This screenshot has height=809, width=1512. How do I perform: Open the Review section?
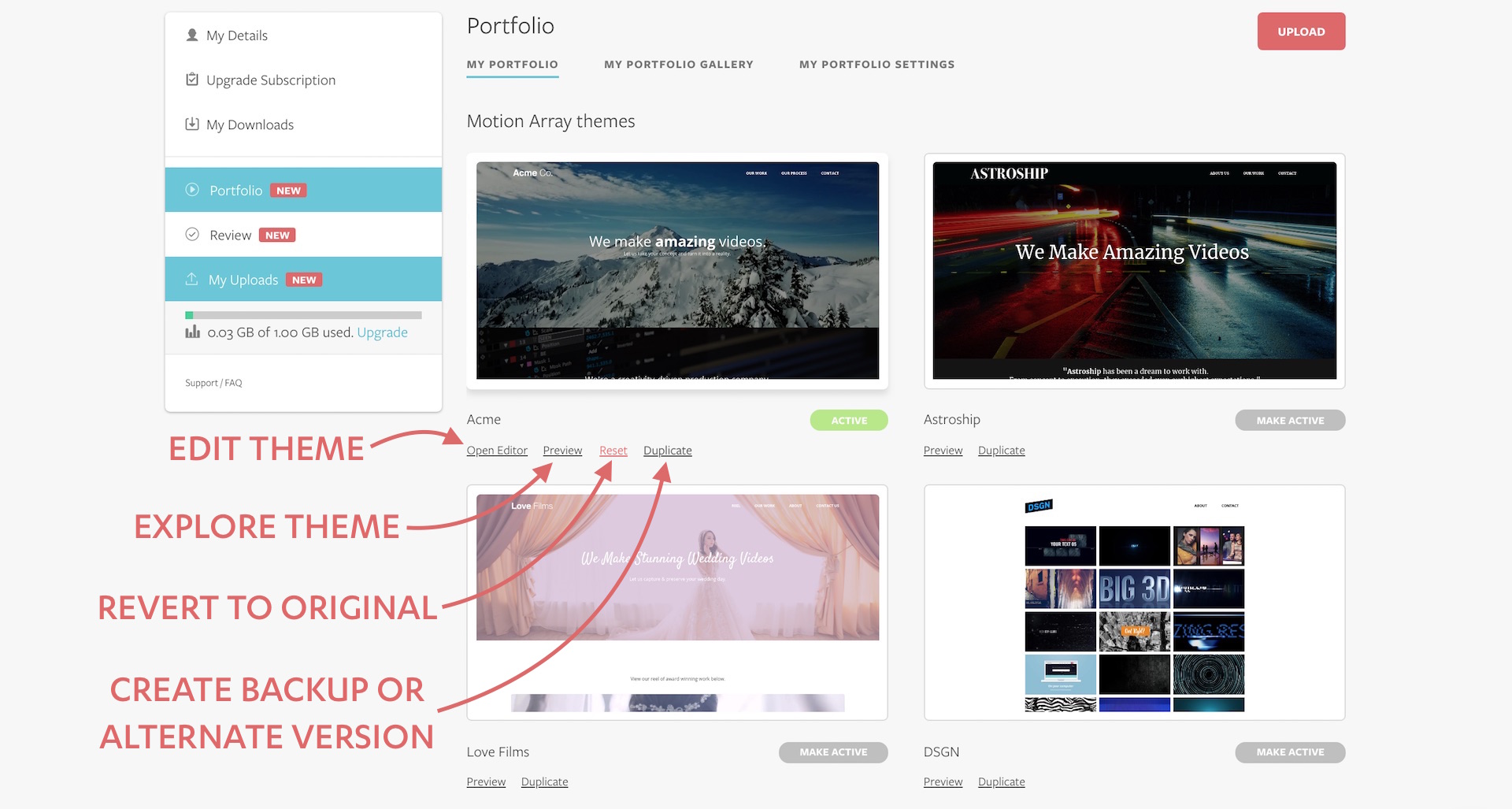pyautogui.click(x=303, y=235)
